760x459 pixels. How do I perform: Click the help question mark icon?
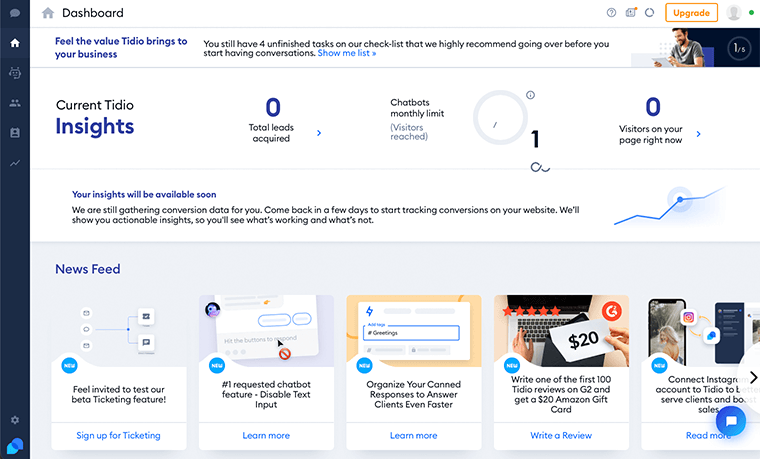611,13
